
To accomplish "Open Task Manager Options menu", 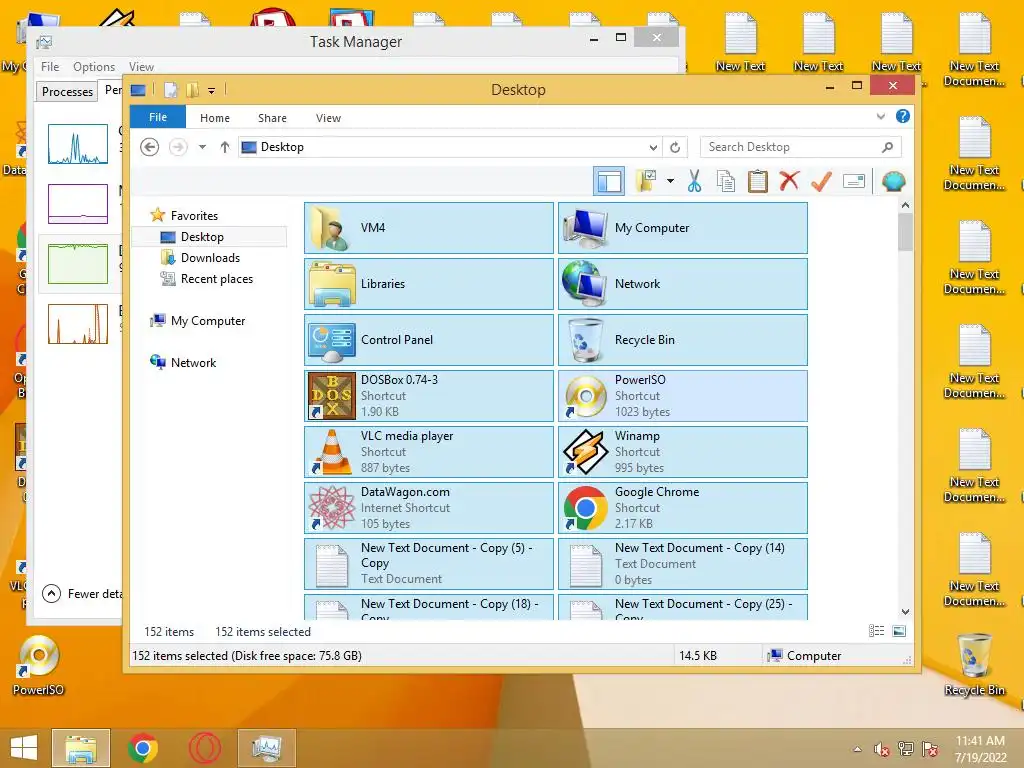I will click(93, 67).
